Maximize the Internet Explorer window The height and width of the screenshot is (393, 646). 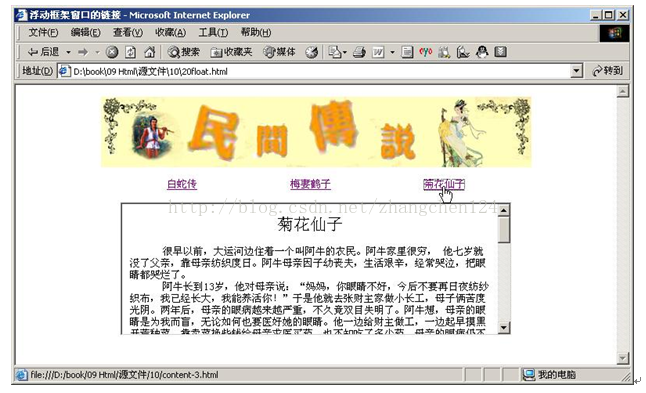point(609,15)
